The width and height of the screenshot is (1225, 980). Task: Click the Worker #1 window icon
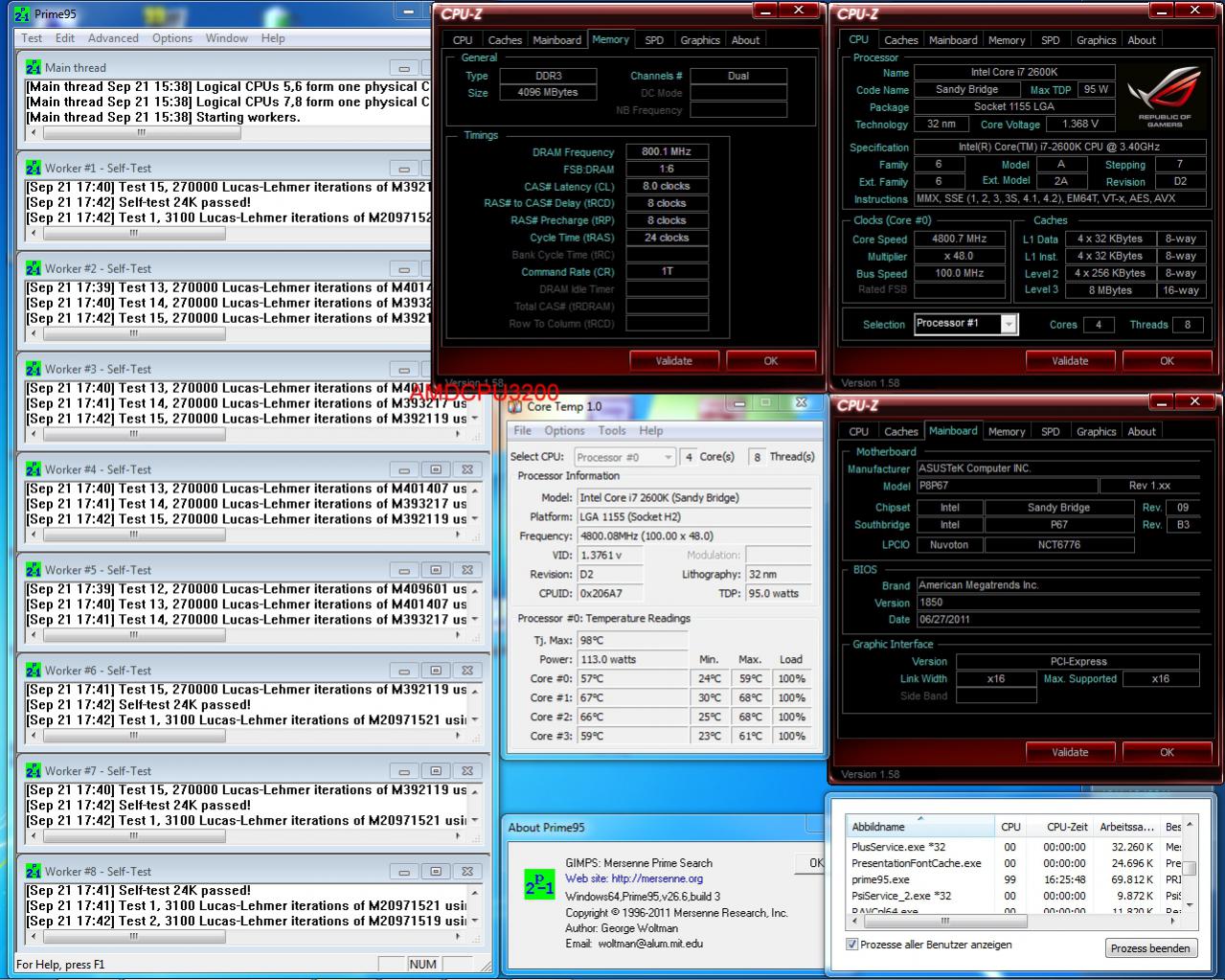(34, 168)
